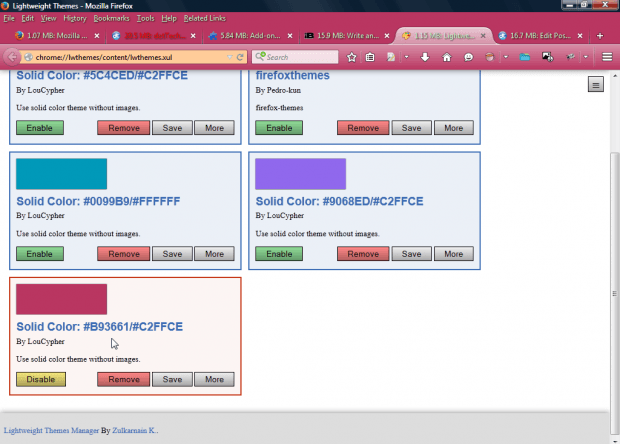Open a new tab with plus button

[600, 36]
